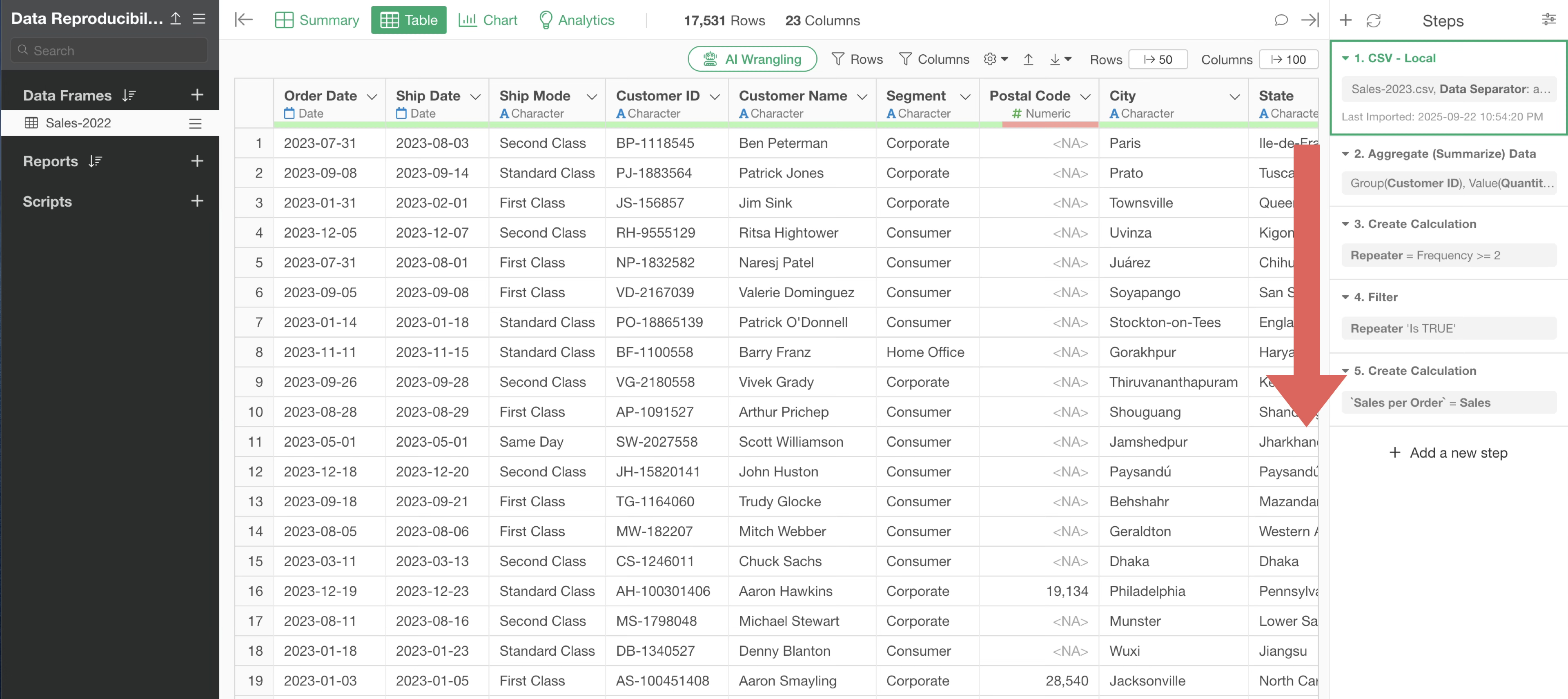Open the Order Date column dropdown
The height and width of the screenshot is (699, 1568).
[372, 96]
